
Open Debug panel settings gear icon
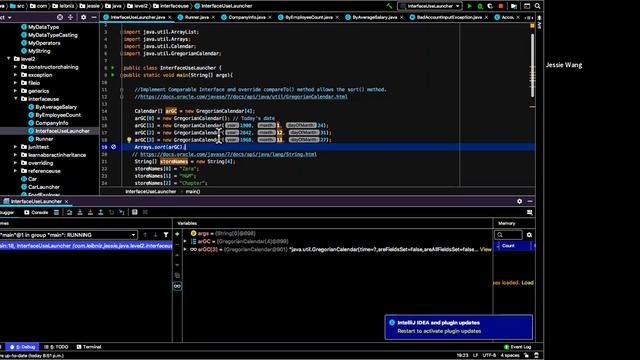[x=519, y=201]
